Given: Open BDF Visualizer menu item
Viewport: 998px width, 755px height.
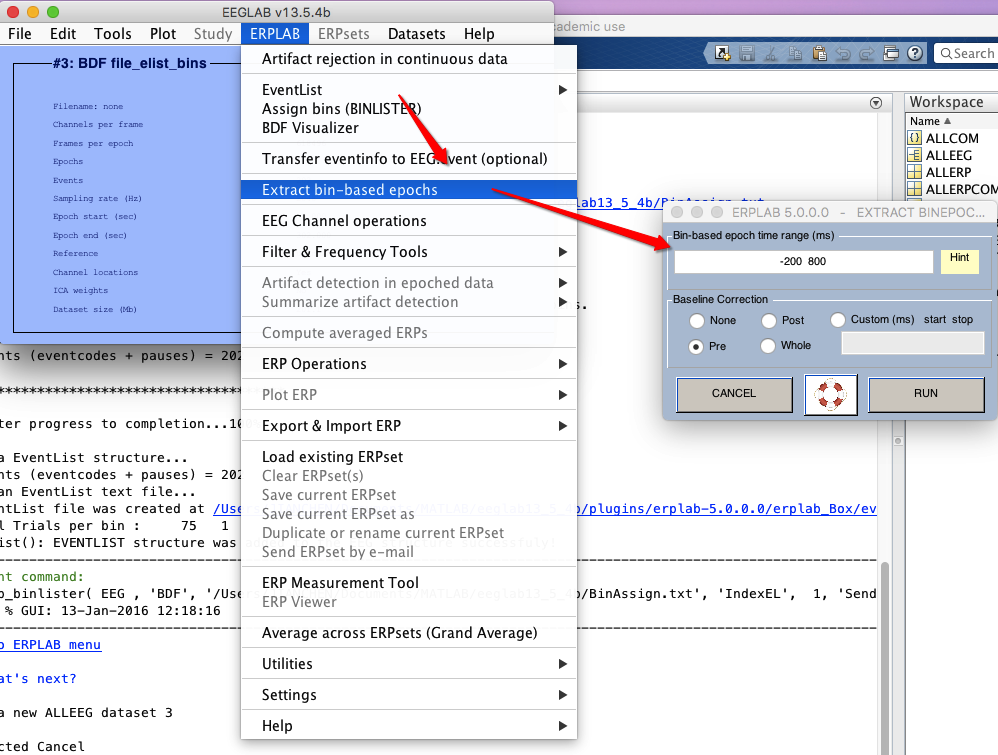Looking at the screenshot, I should click(x=409, y=128).
